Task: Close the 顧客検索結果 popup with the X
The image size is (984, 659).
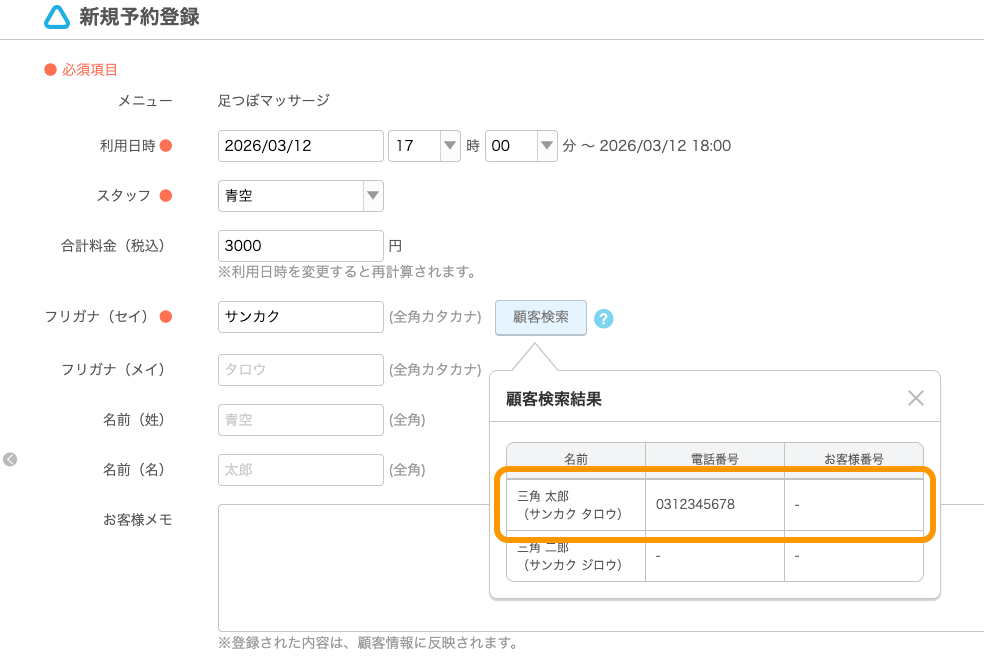Action: [916, 398]
